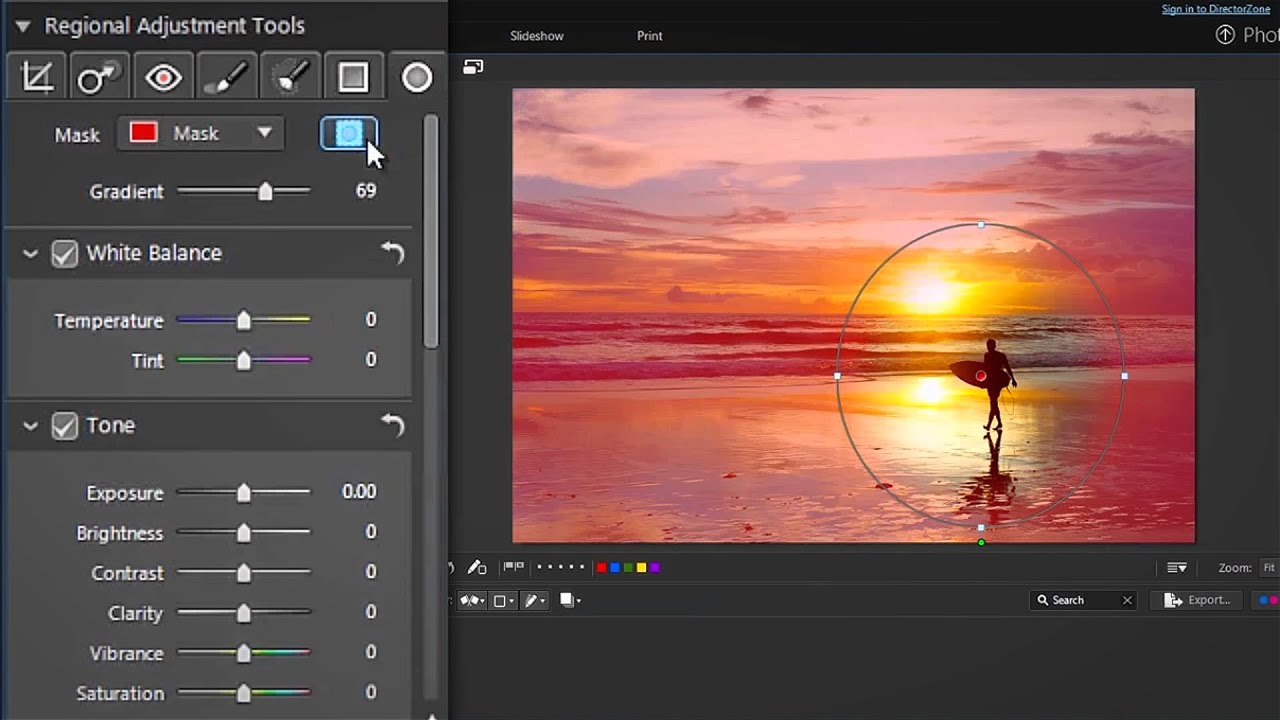Switch to the Print tab

pos(650,36)
